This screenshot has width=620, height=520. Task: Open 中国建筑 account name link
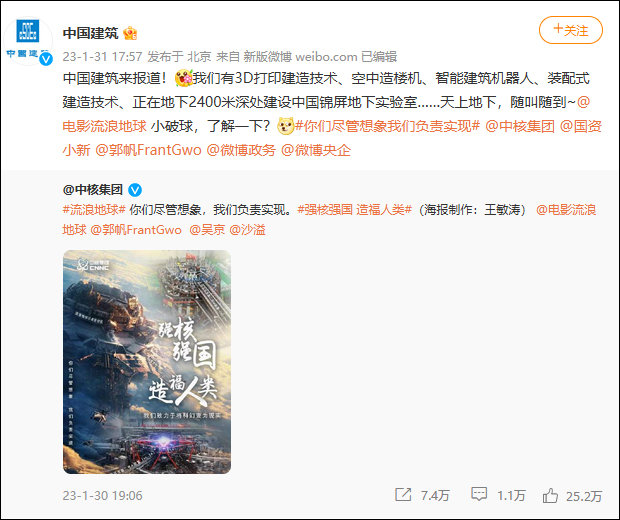[x=91, y=33]
